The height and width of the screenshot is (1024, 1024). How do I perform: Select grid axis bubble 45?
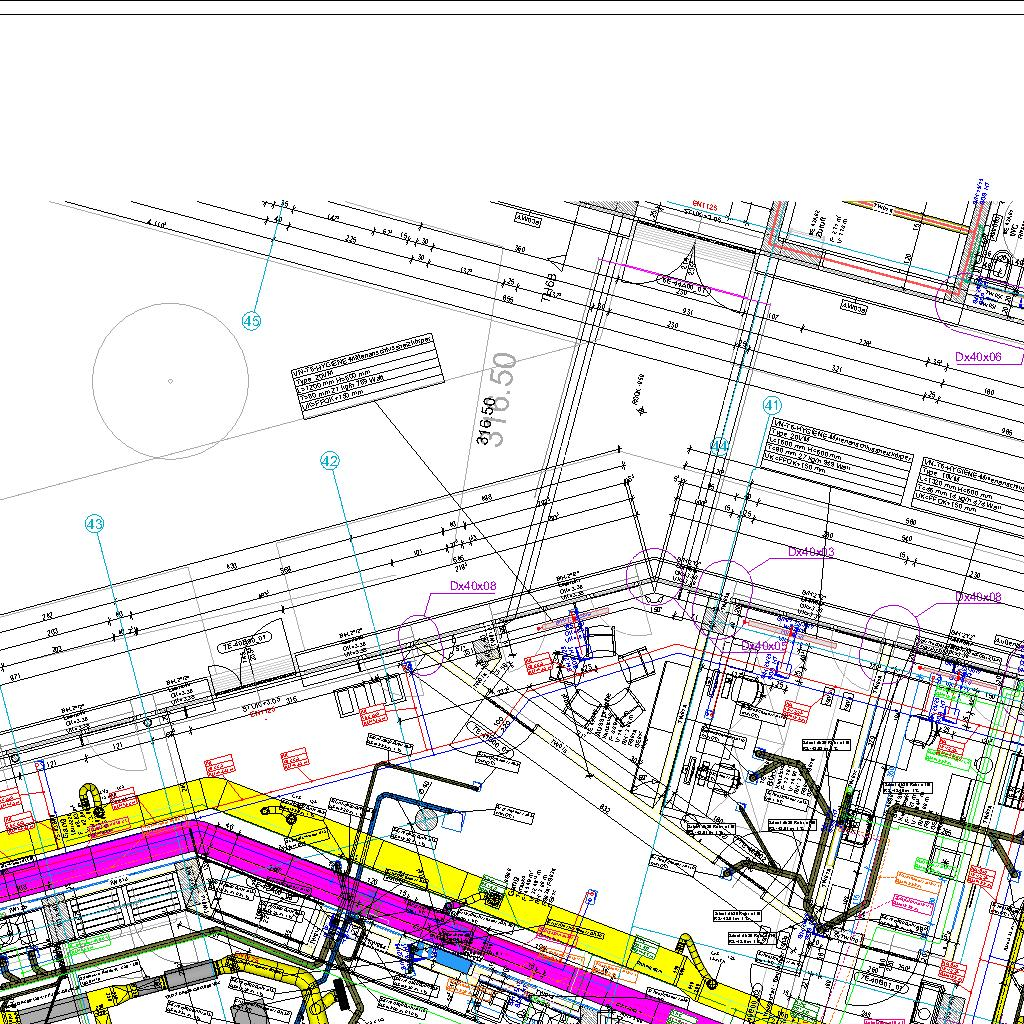[251, 321]
